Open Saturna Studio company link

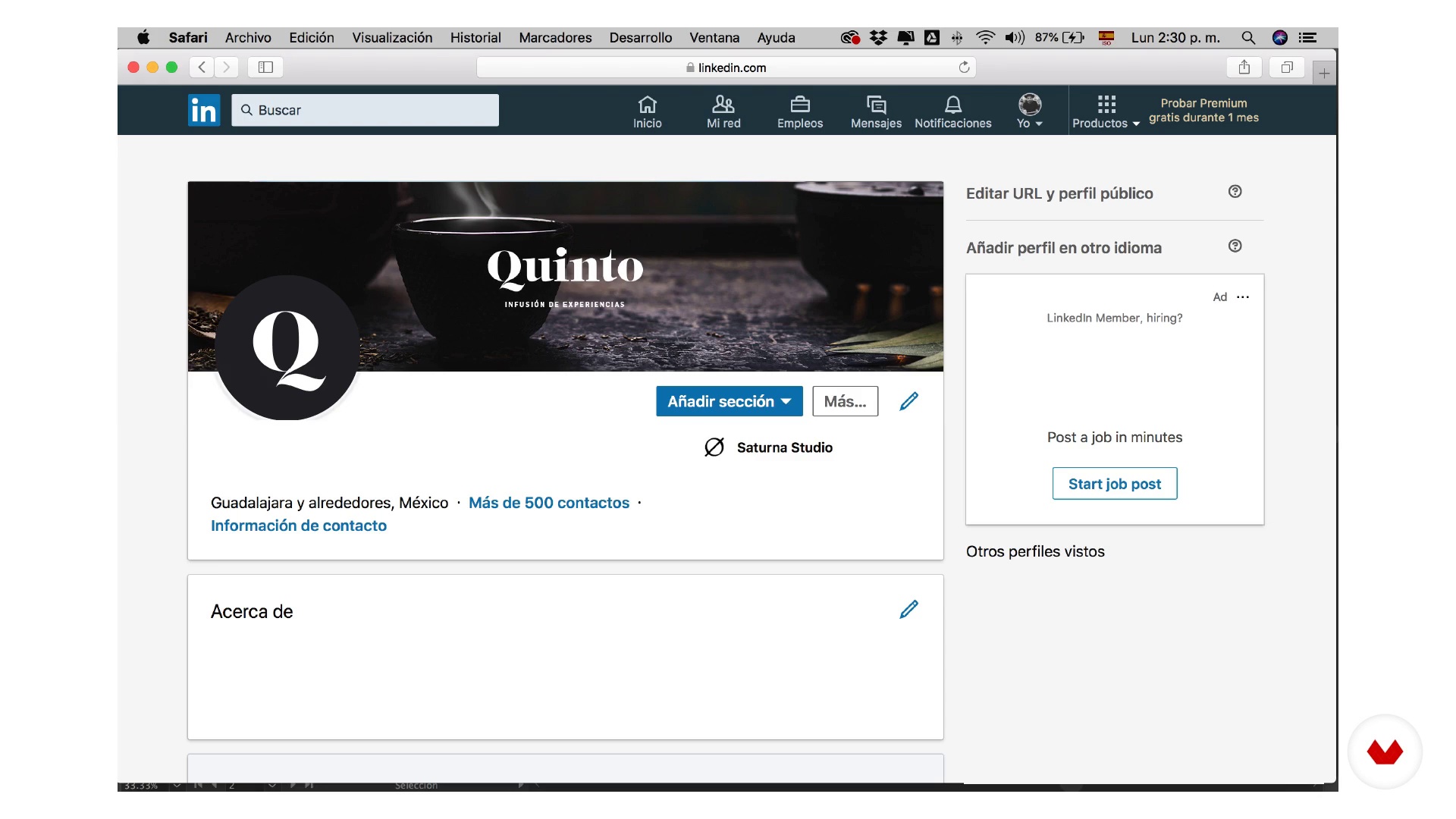pos(768,447)
